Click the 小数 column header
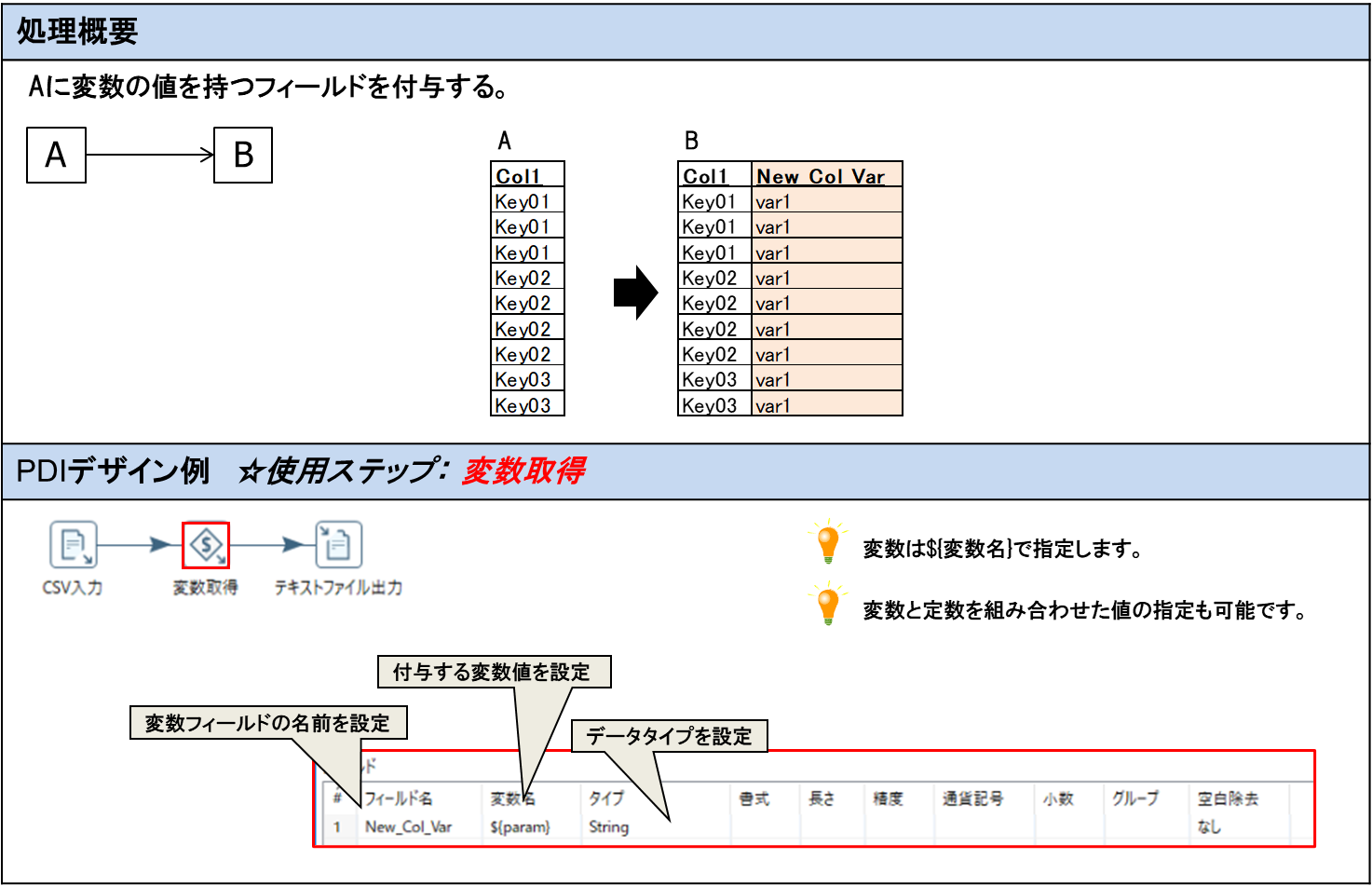Viewport: 1372px width, 886px height. [1058, 798]
